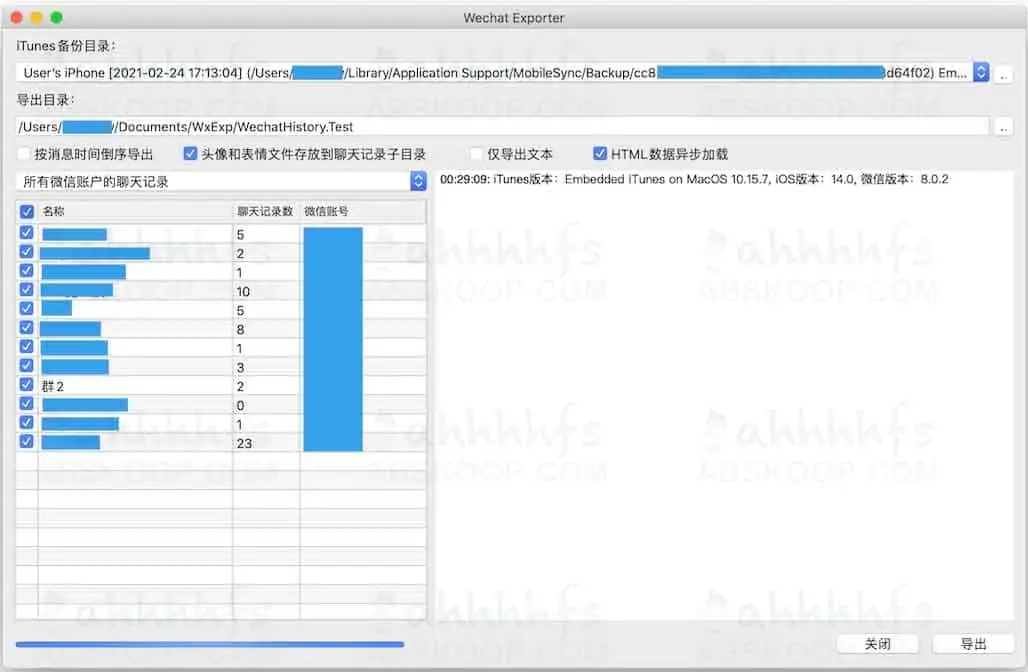Enable 按消息时间倒序导出 checkbox
This screenshot has width=1028, height=672.
(x=24, y=152)
